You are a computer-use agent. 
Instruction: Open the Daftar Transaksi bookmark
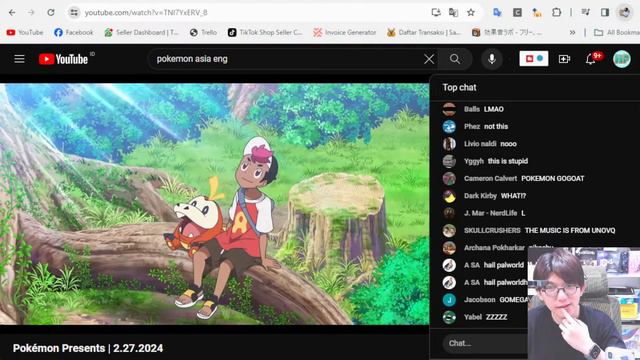(424, 32)
